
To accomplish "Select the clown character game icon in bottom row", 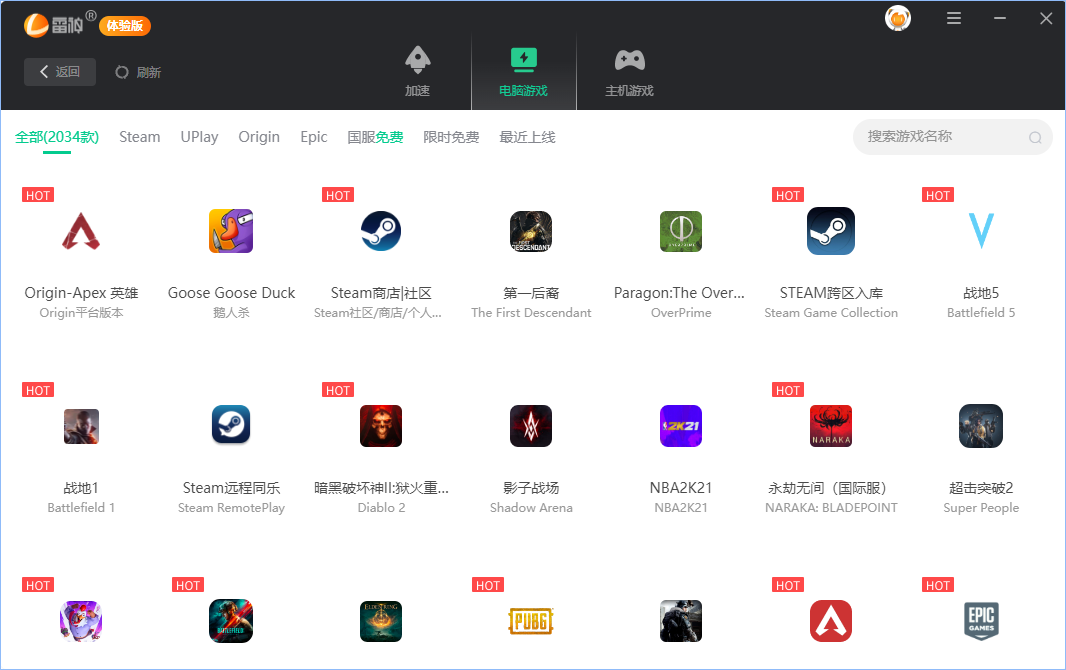I will coord(81,621).
